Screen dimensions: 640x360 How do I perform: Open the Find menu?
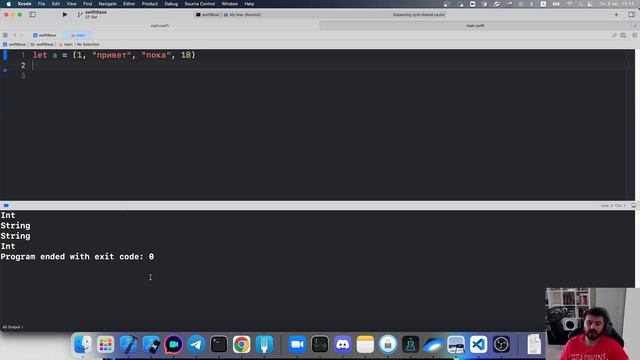click(87, 4)
